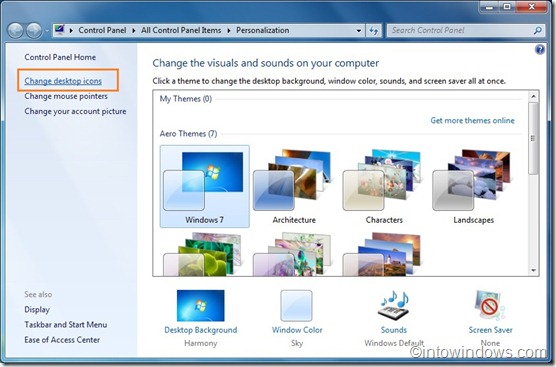Expand the arrow before Control Panel breadcrumb
The width and height of the screenshot is (556, 367).
click(x=71, y=30)
